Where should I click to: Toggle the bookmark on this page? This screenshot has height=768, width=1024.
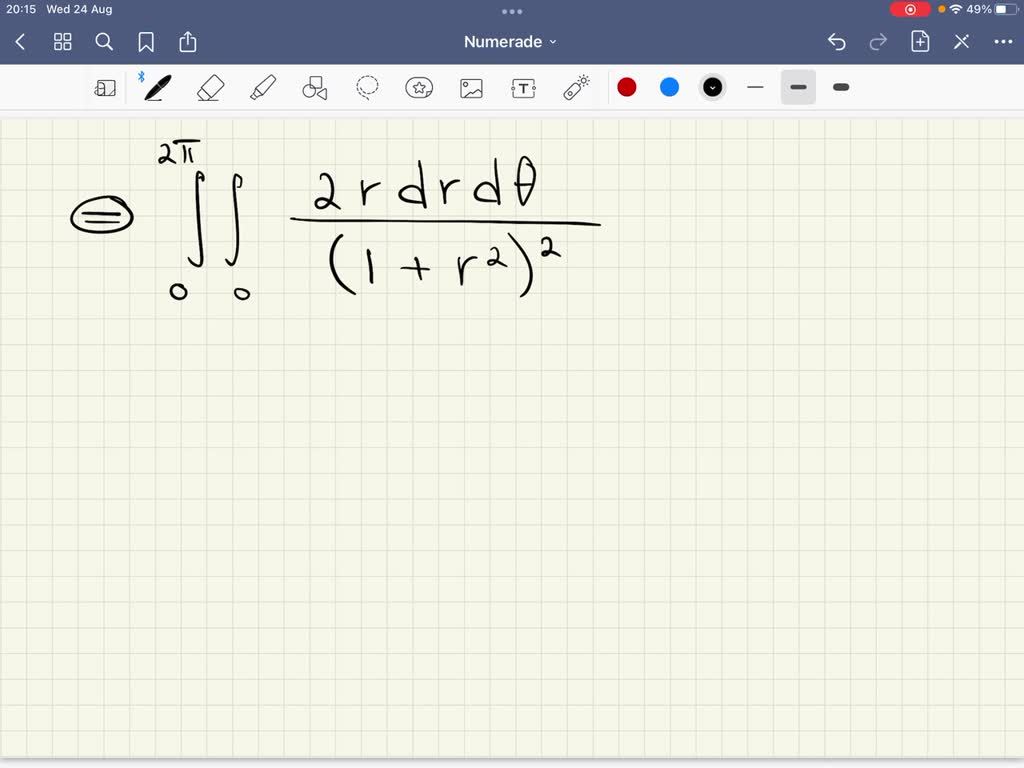[x=146, y=42]
